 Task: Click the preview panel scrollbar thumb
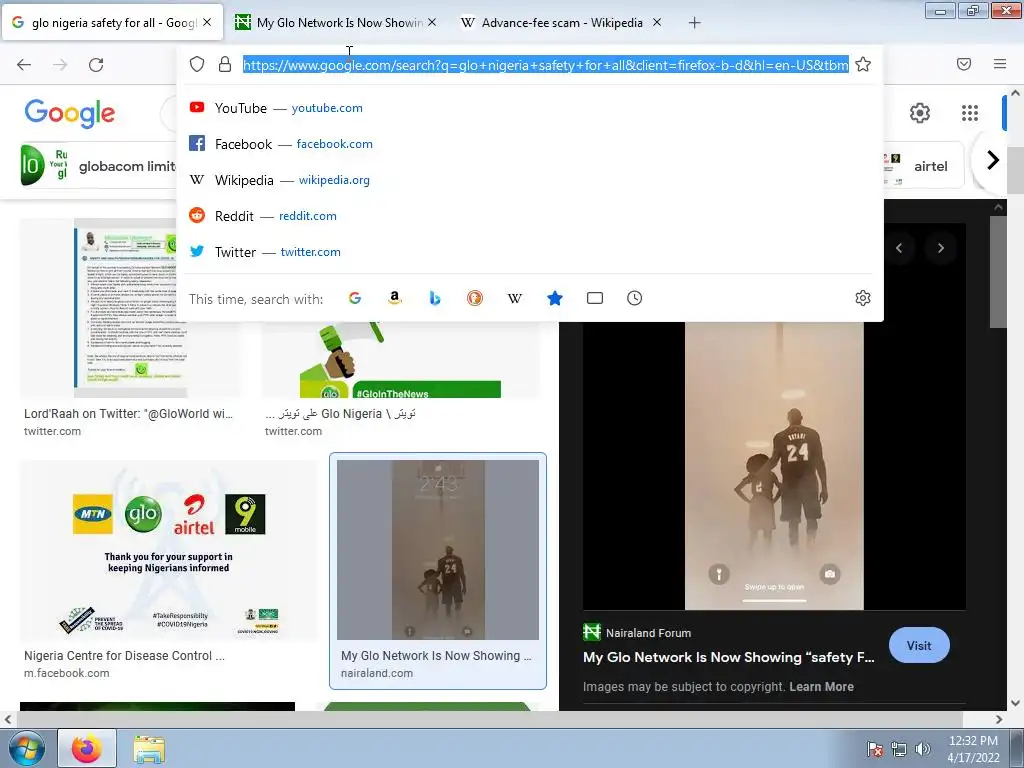coord(998,271)
